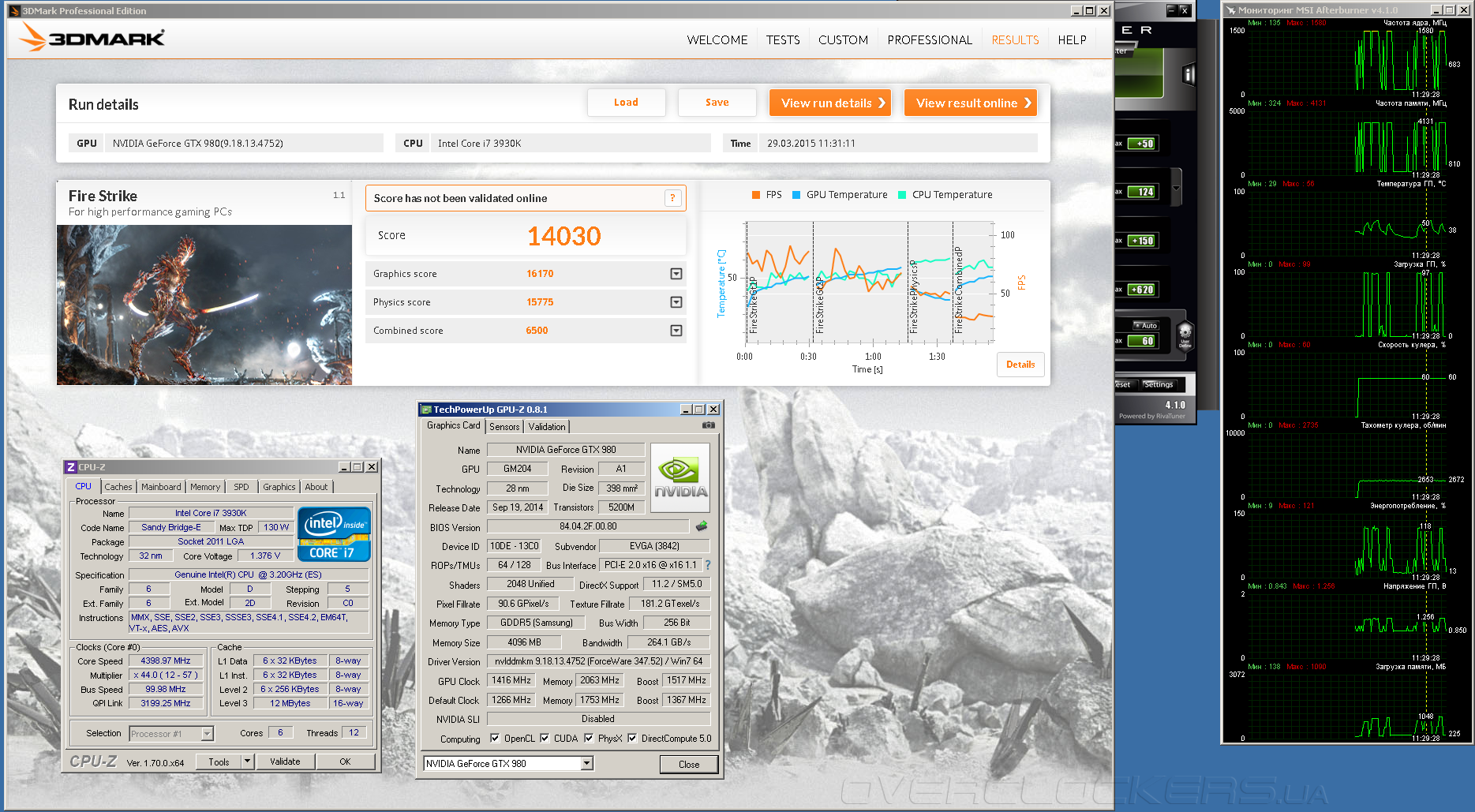Screen dimensions: 1475x812
Task: Open the Afterburner information 'i' icon
Action: coord(1188,75)
